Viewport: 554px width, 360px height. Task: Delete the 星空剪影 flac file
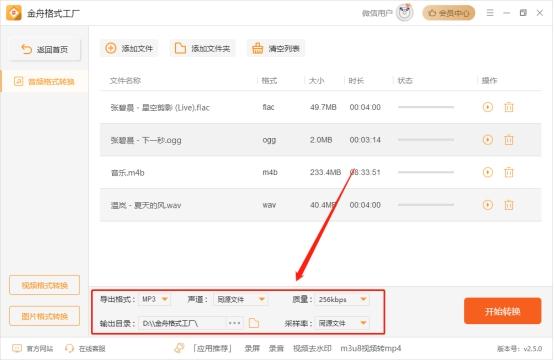coord(508,107)
